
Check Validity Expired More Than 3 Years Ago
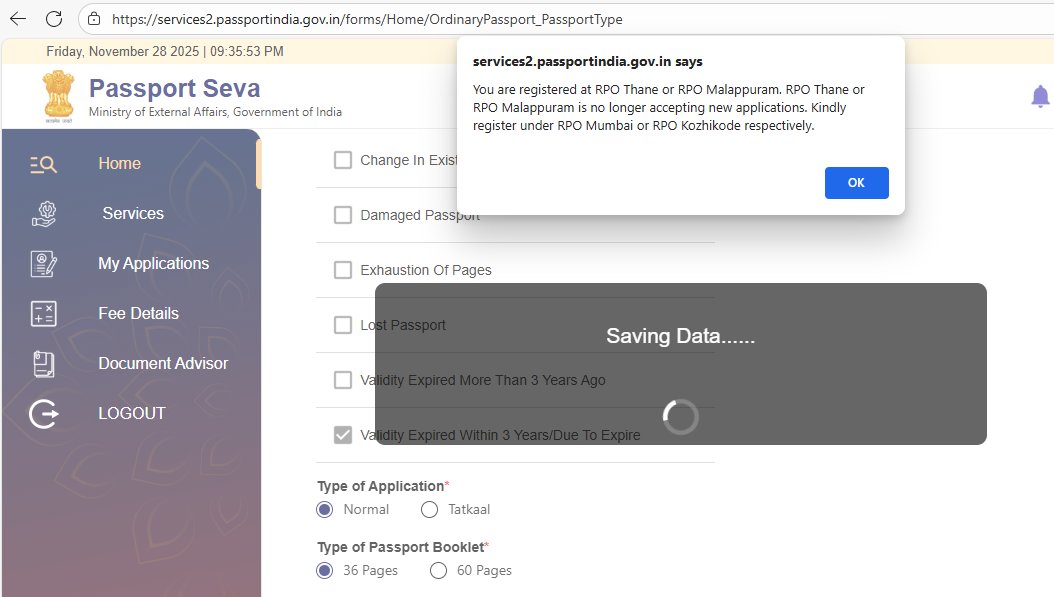click(x=343, y=381)
